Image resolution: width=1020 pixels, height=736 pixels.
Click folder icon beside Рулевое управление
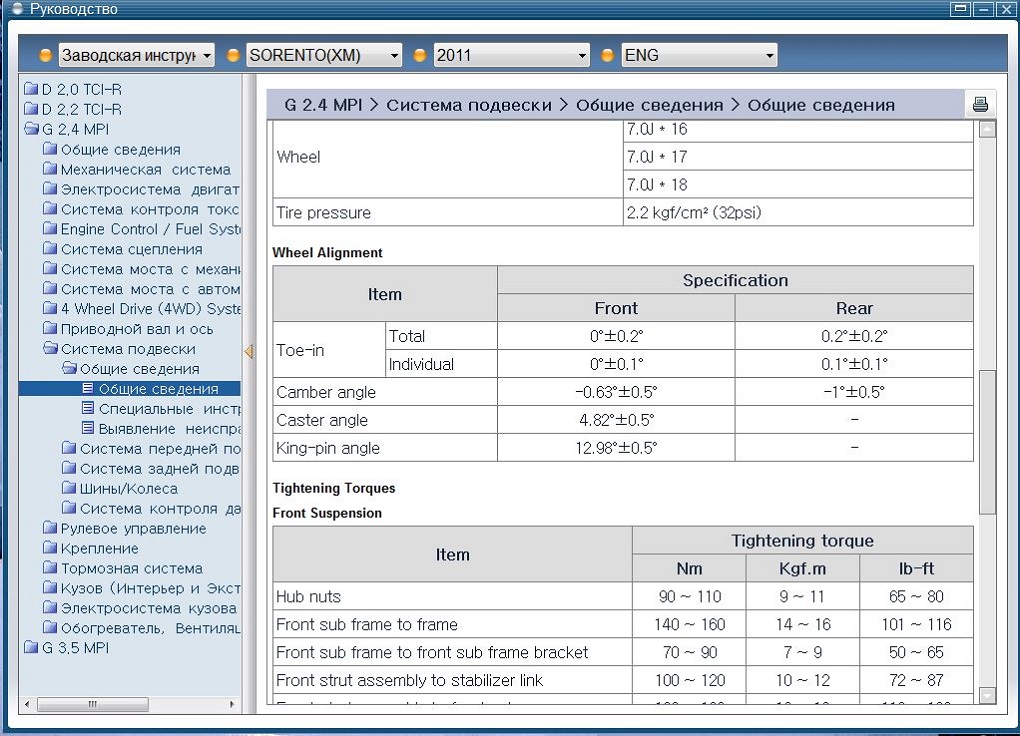click(x=50, y=528)
